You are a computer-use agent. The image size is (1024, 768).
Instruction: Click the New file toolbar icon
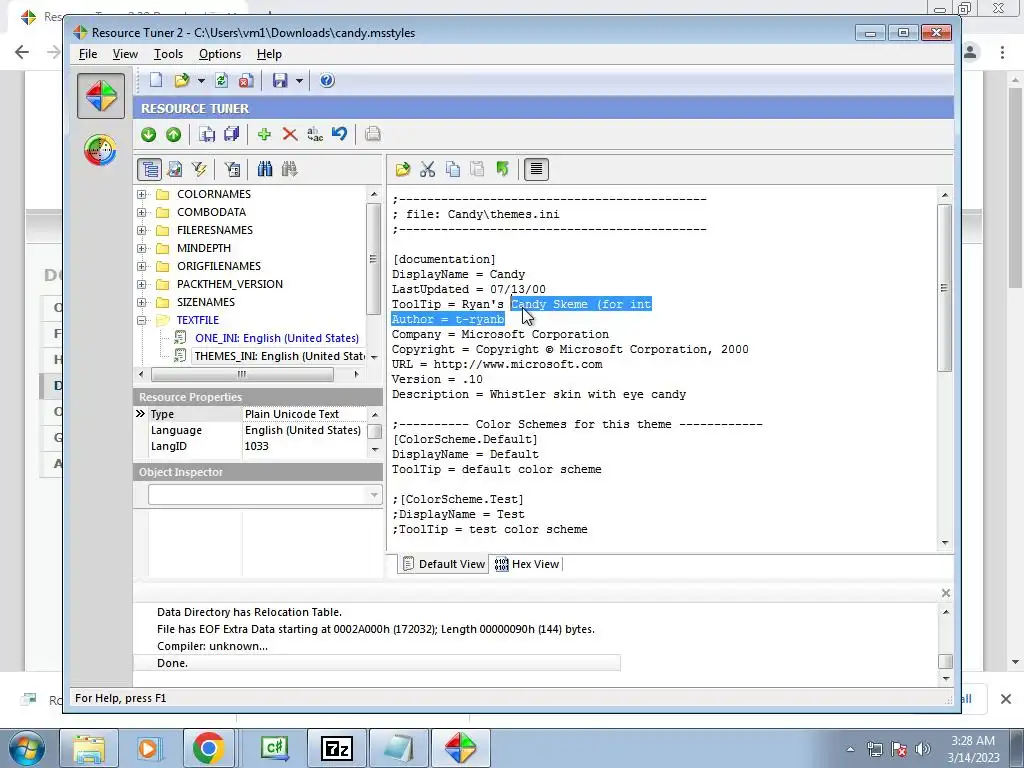click(155, 80)
